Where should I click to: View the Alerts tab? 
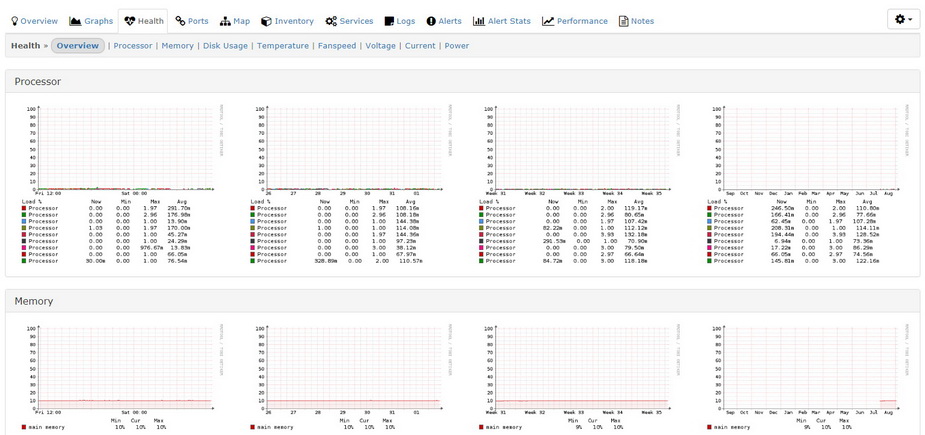pyautogui.click(x=444, y=21)
